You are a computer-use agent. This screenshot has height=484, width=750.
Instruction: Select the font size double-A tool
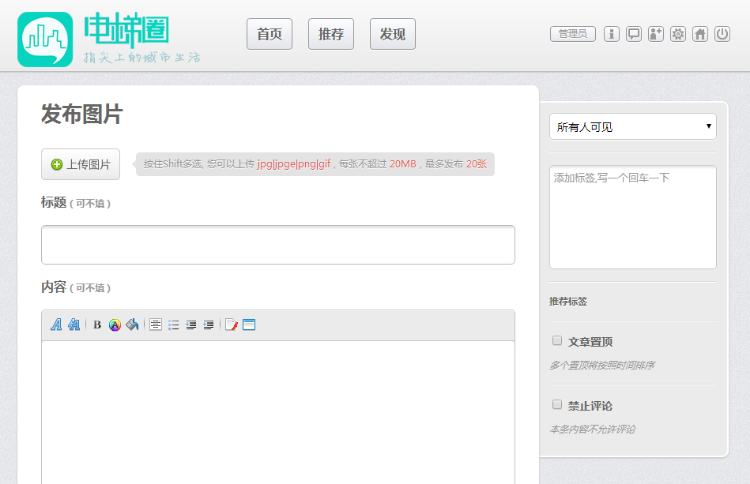(x=74, y=325)
